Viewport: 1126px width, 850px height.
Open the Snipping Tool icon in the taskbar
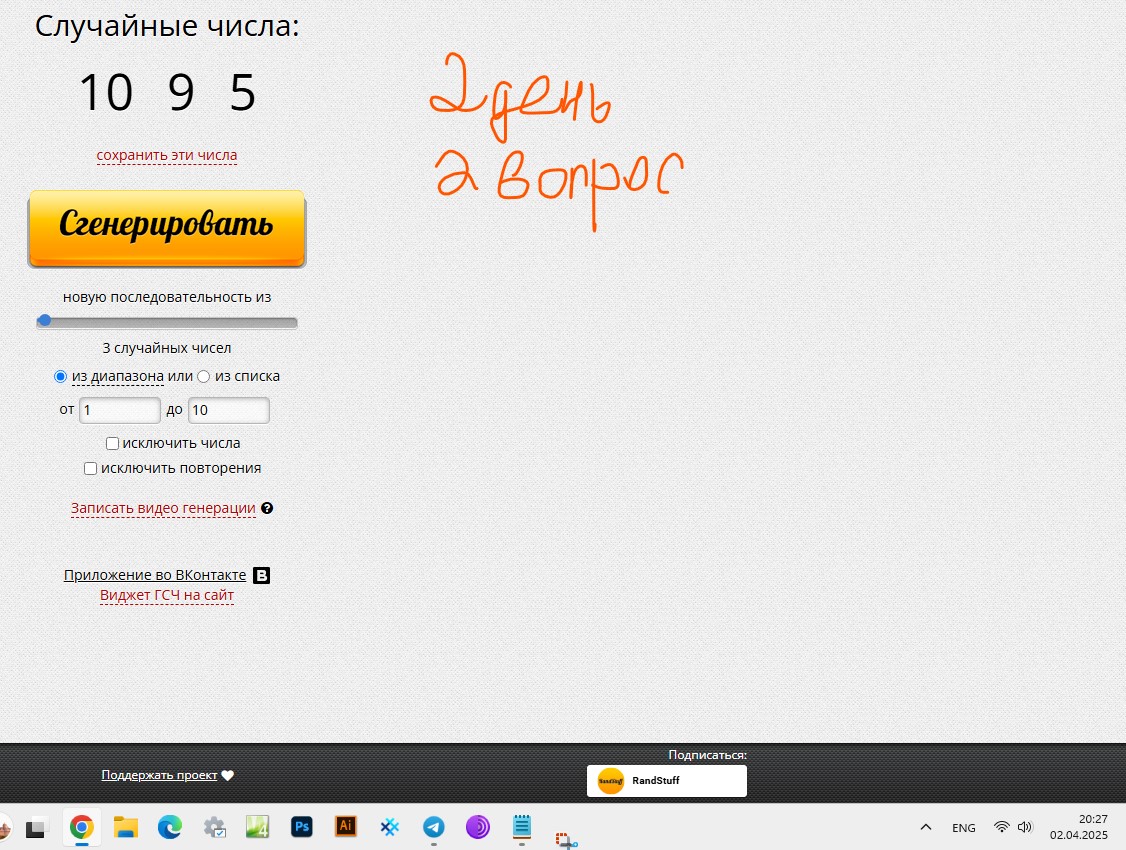566,839
